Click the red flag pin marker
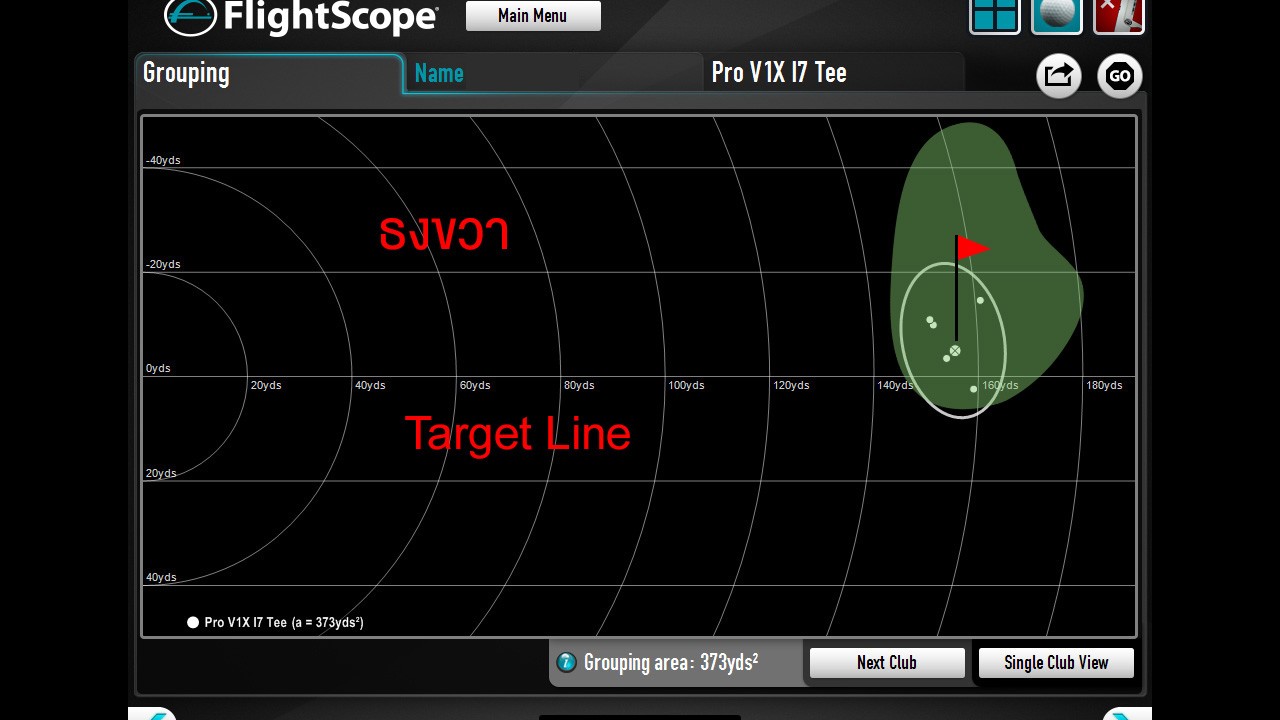This screenshot has width=1280, height=720. click(972, 248)
